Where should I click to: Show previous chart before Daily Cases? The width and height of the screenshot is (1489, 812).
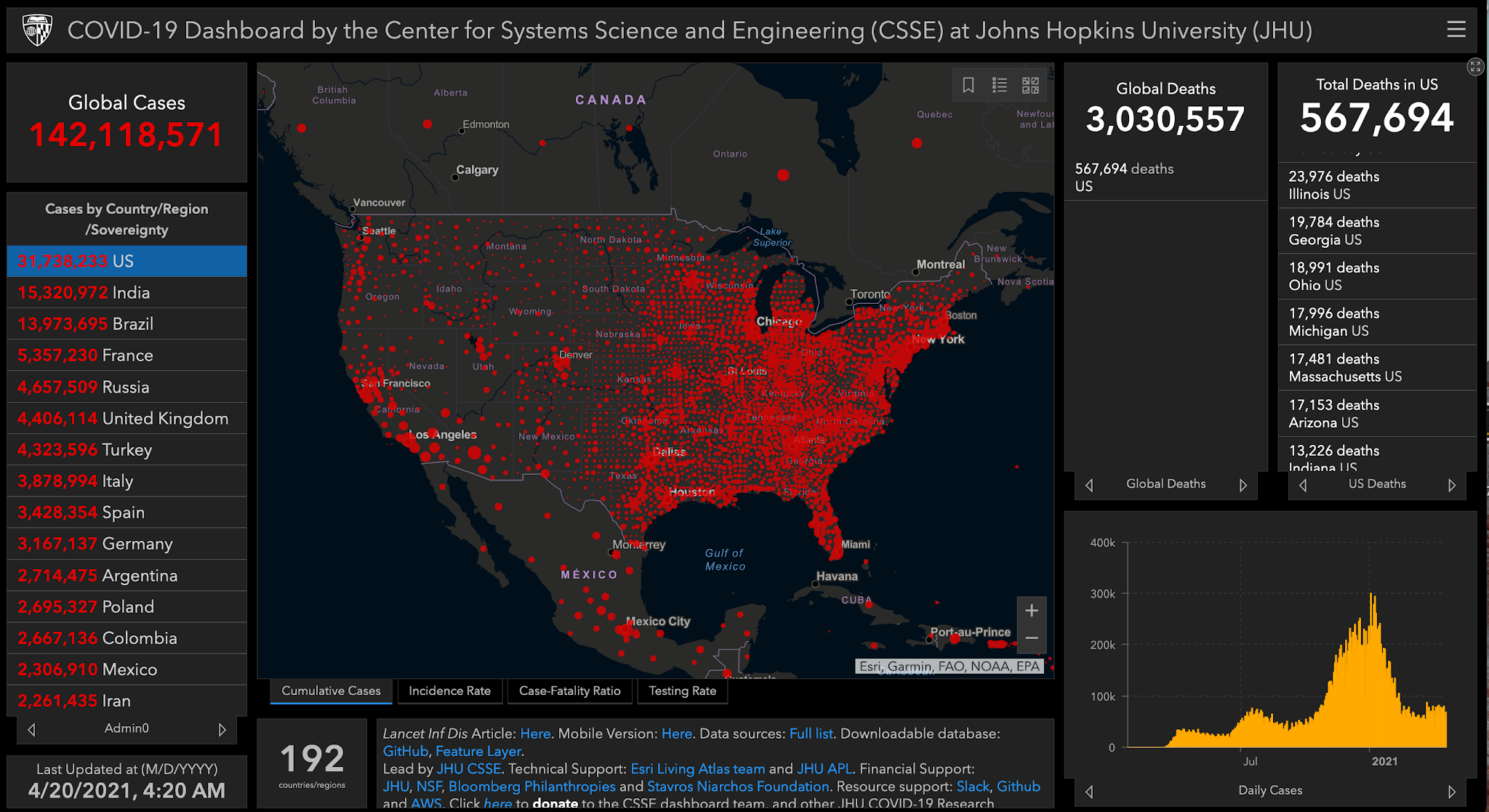click(x=1089, y=792)
